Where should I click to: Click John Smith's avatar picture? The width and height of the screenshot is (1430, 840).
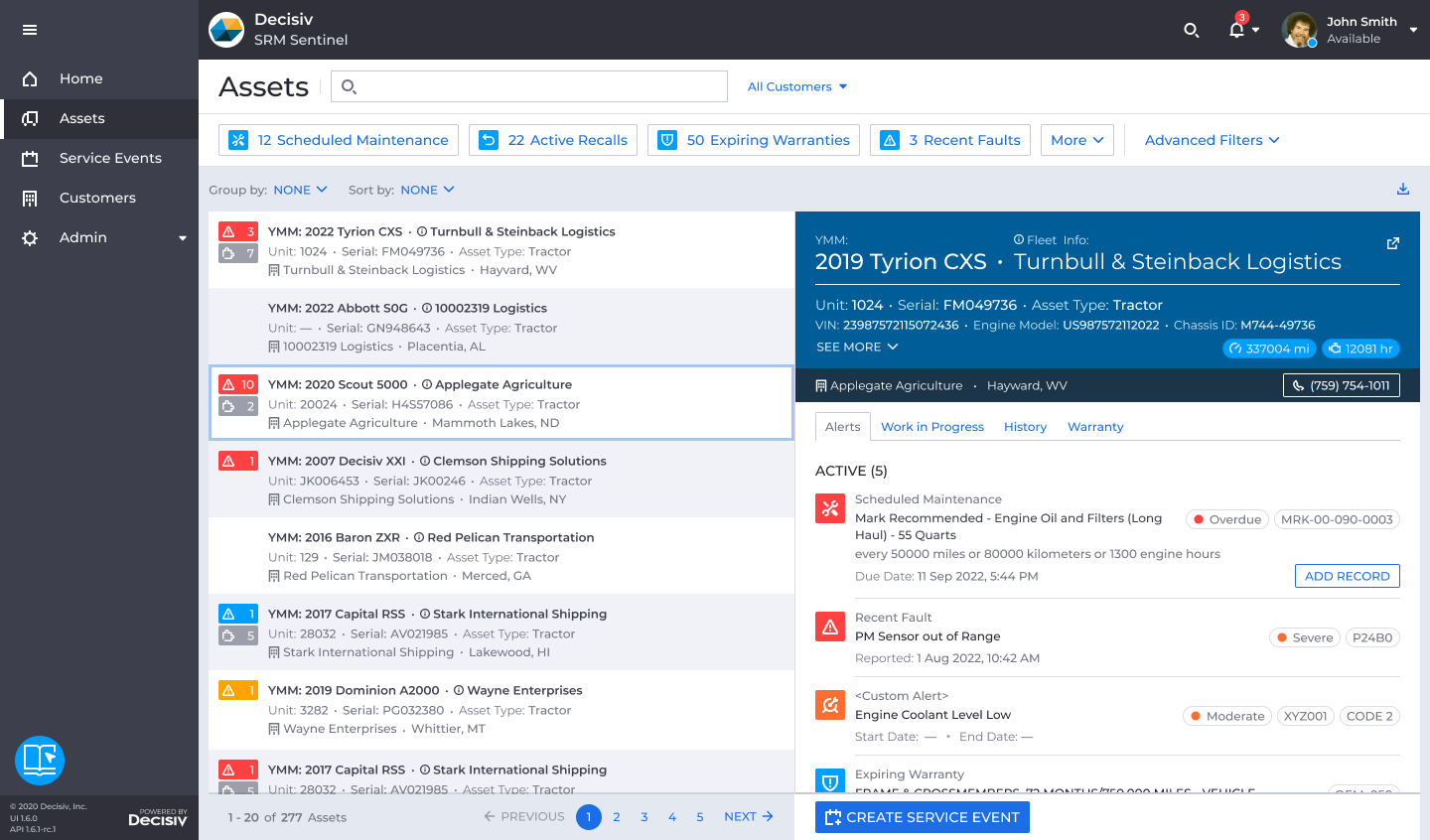click(x=1300, y=30)
